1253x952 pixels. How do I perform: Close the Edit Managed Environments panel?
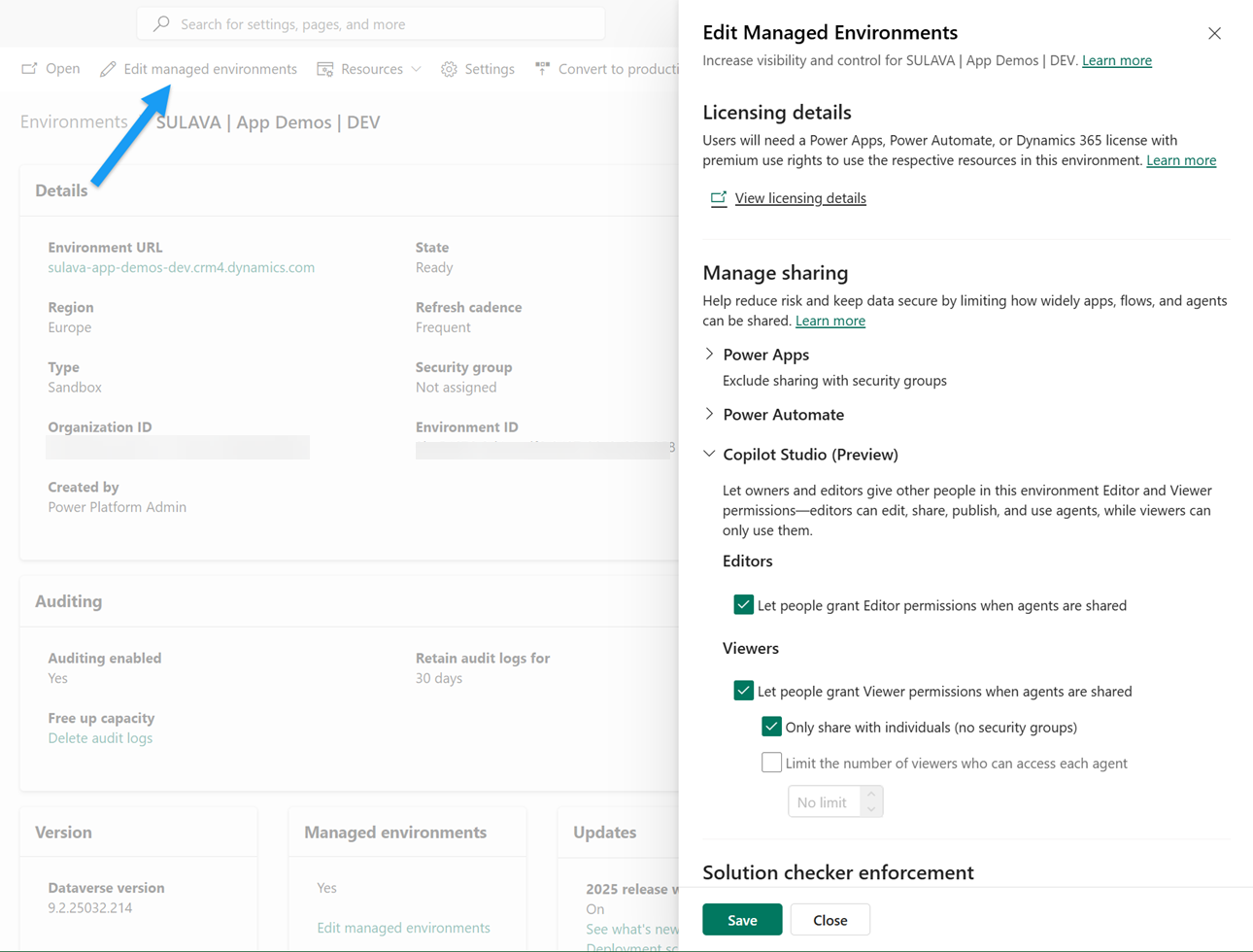[1214, 33]
